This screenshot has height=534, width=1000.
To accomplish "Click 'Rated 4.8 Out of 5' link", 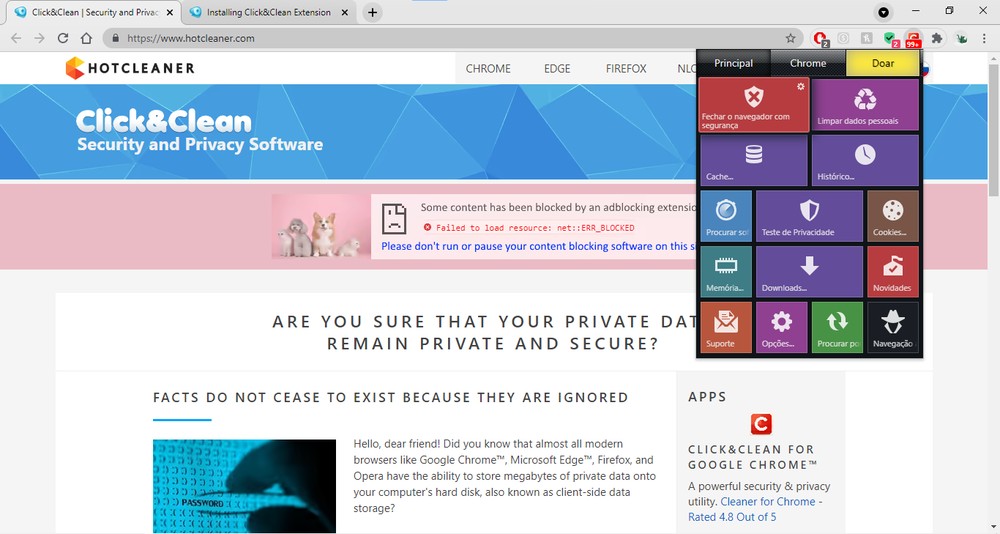I will (x=732, y=517).
